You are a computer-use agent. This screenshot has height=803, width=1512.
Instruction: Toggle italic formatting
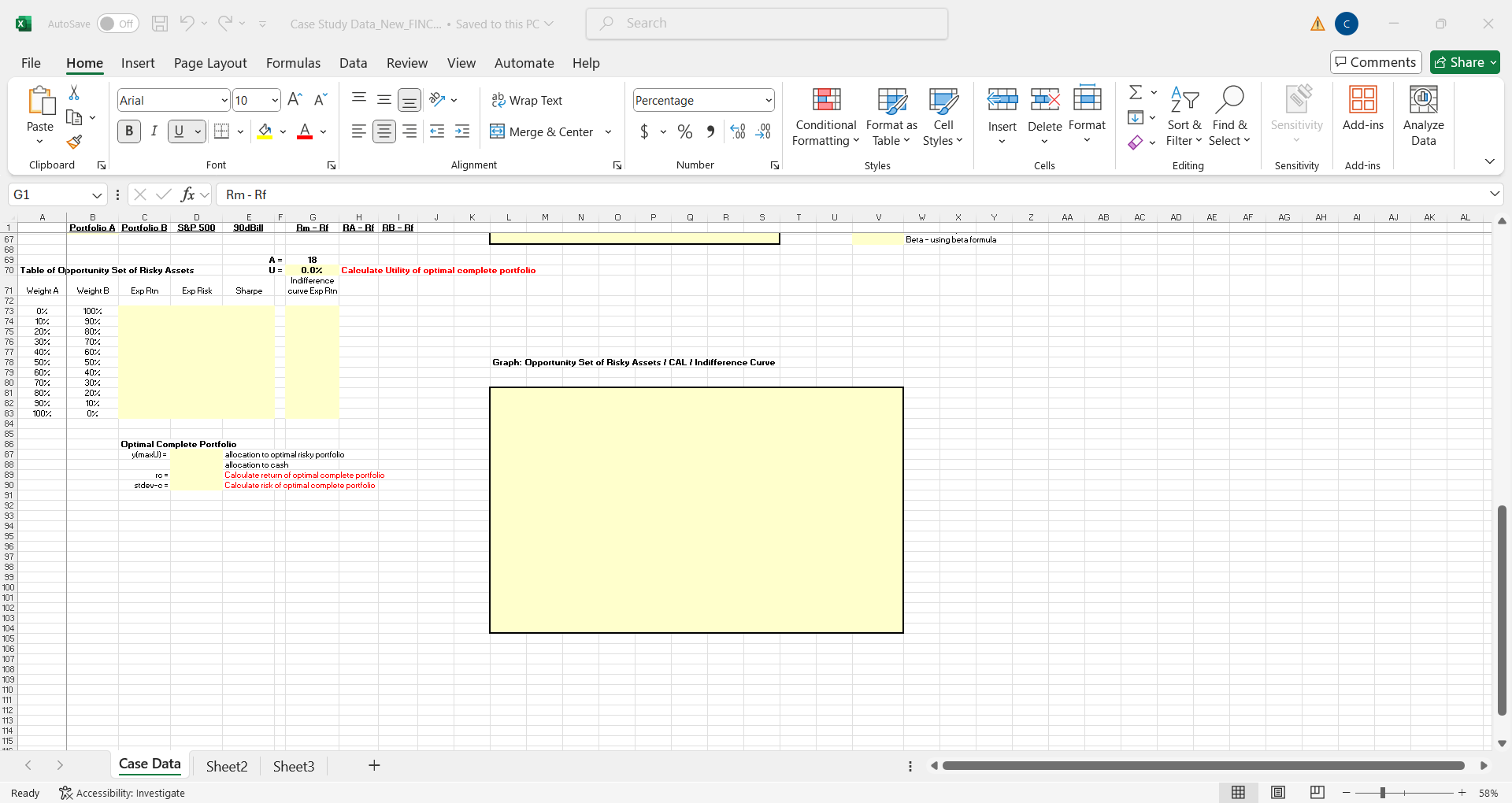[x=154, y=131]
